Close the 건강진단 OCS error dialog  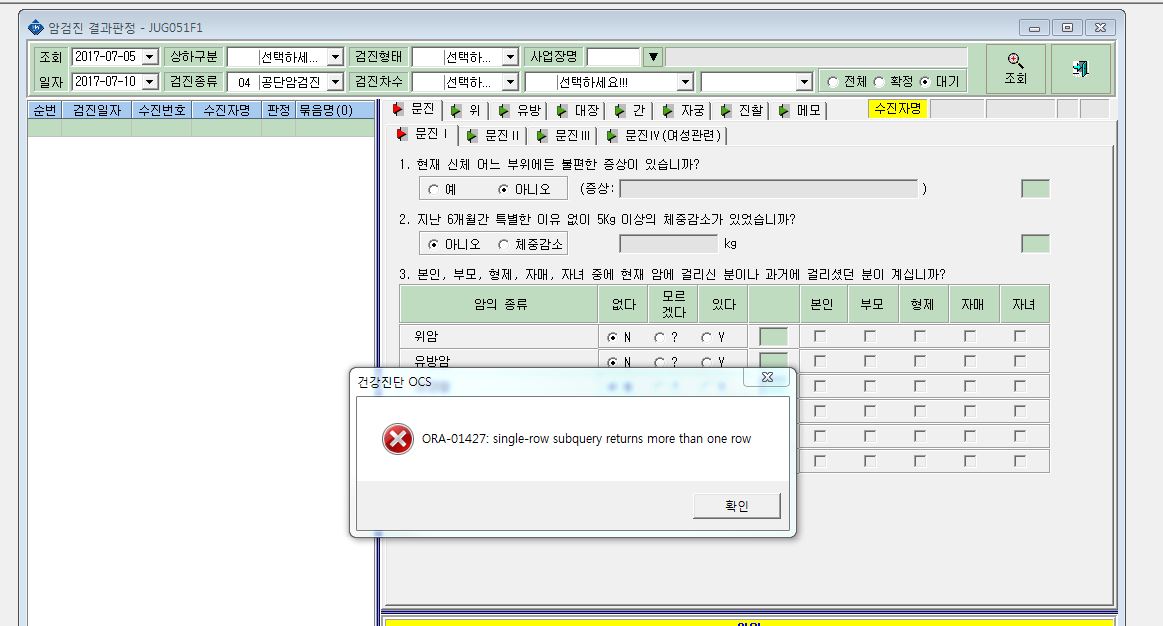[x=768, y=378]
